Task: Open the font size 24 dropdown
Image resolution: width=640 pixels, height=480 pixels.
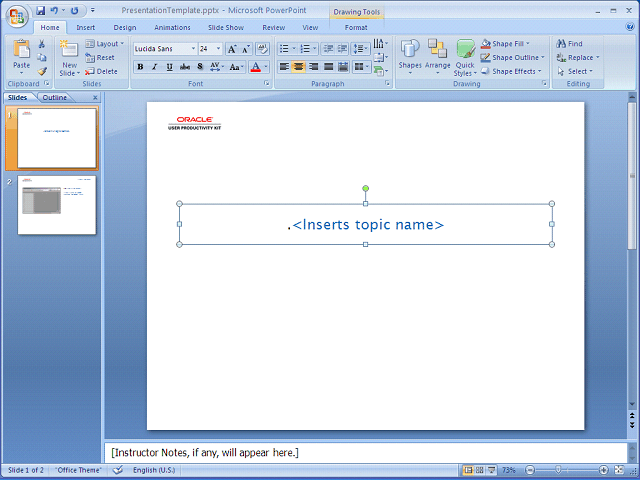Action: (x=218, y=49)
